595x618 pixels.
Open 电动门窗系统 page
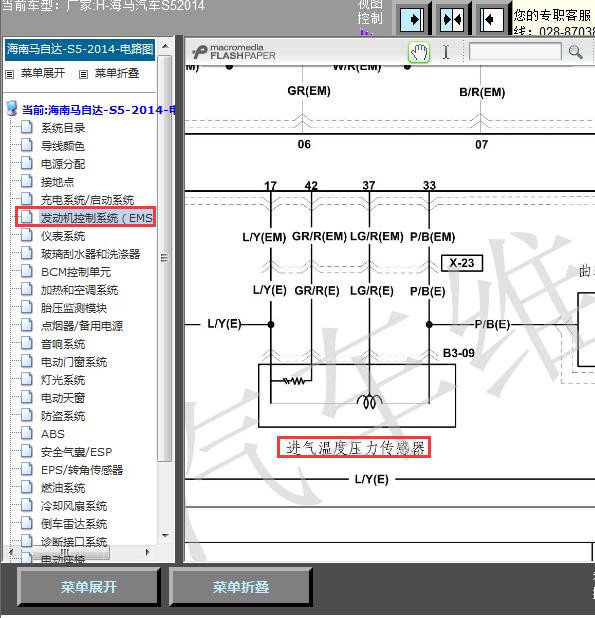coord(74,362)
